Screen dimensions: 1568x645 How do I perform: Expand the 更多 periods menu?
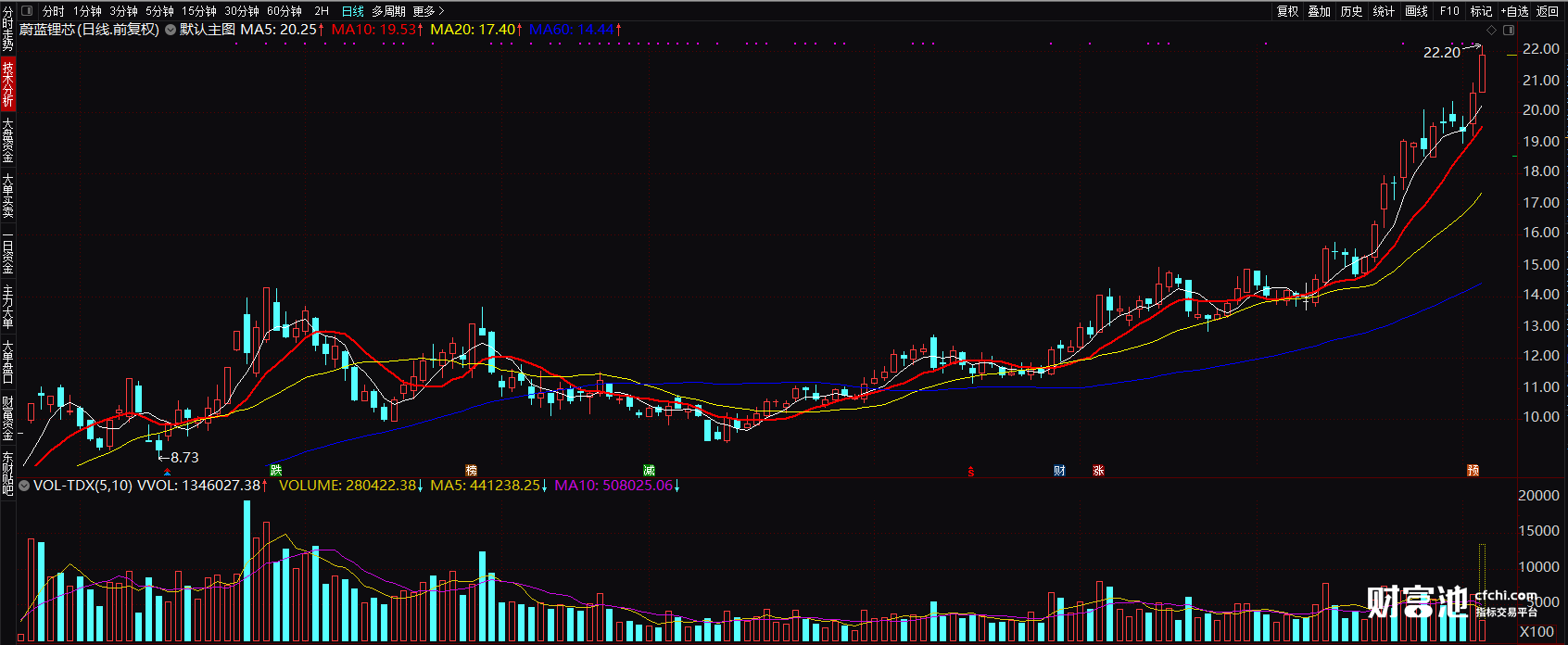pos(428,11)
